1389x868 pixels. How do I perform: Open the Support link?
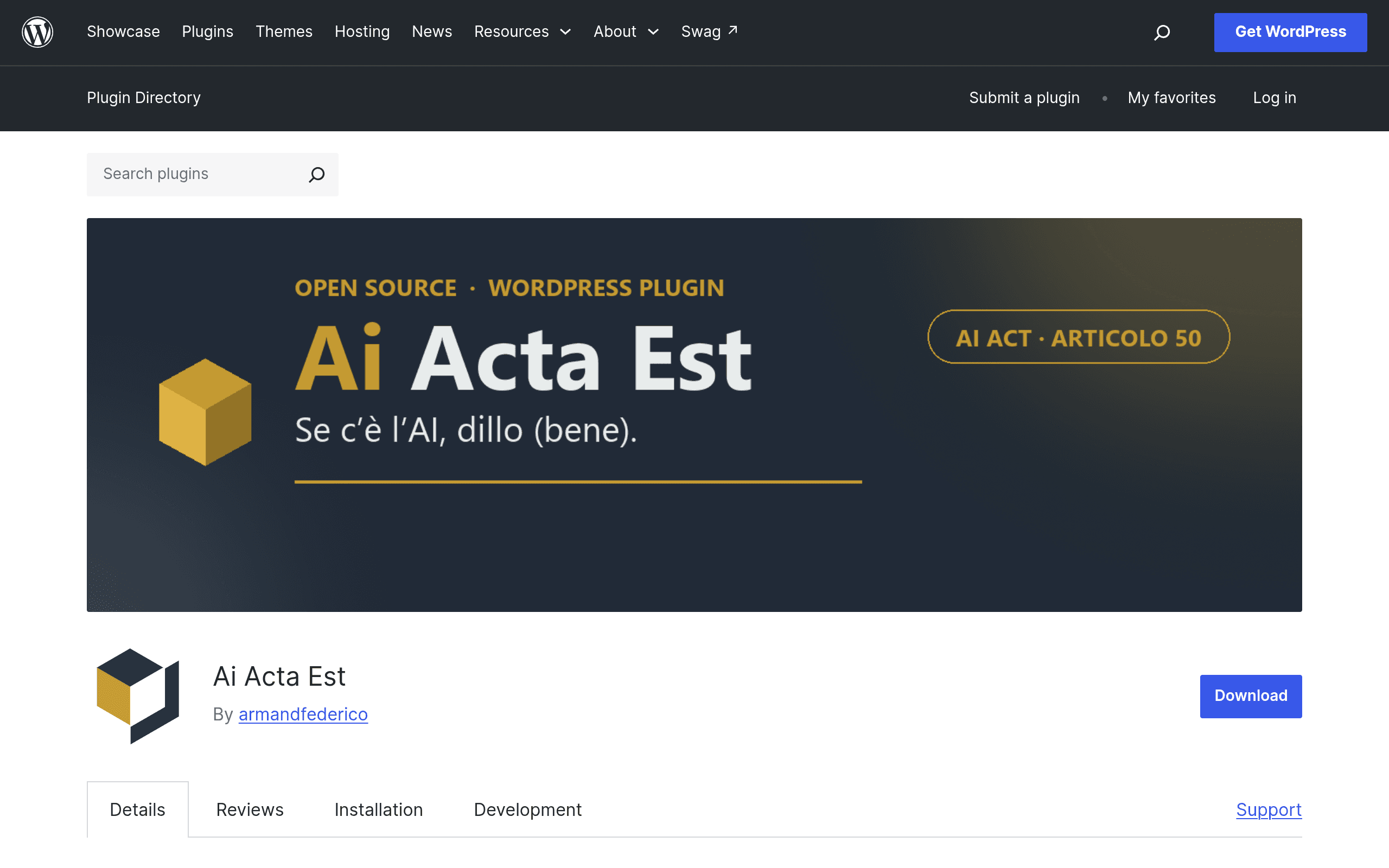(1269, 809)
